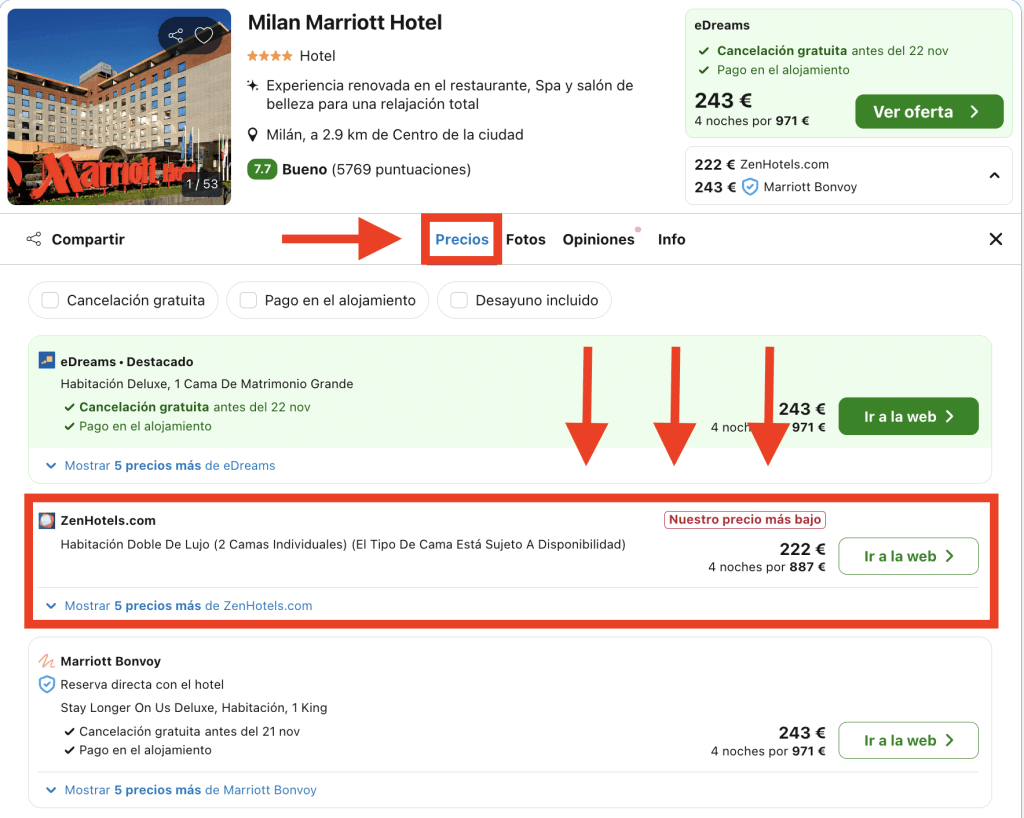Click the eDreams logo icon
Screen dimensions: 1024x818
(47, 361)
